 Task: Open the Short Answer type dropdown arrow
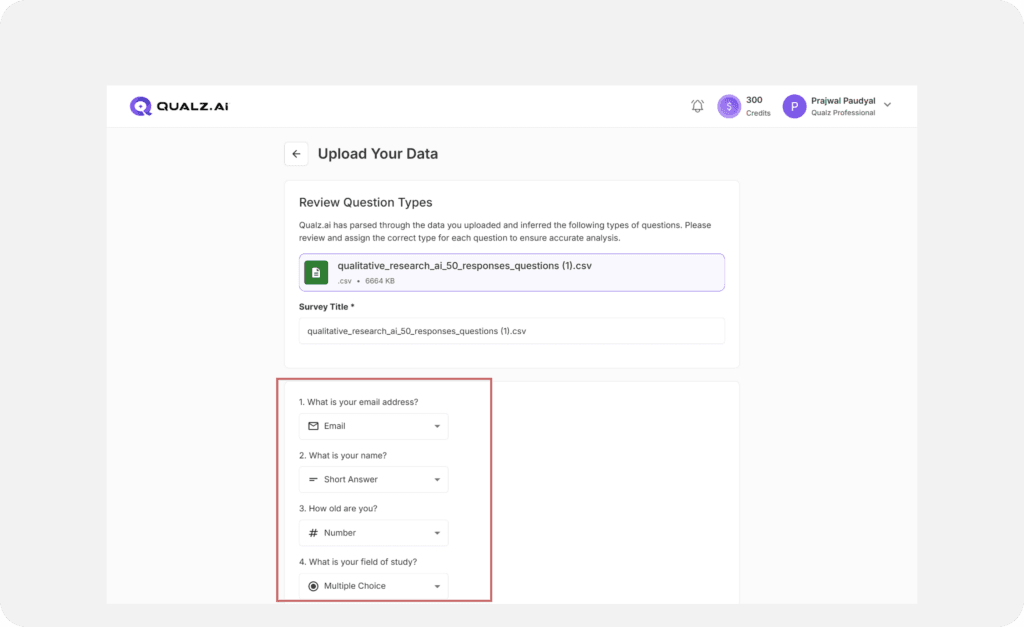[x=437, y=480]
